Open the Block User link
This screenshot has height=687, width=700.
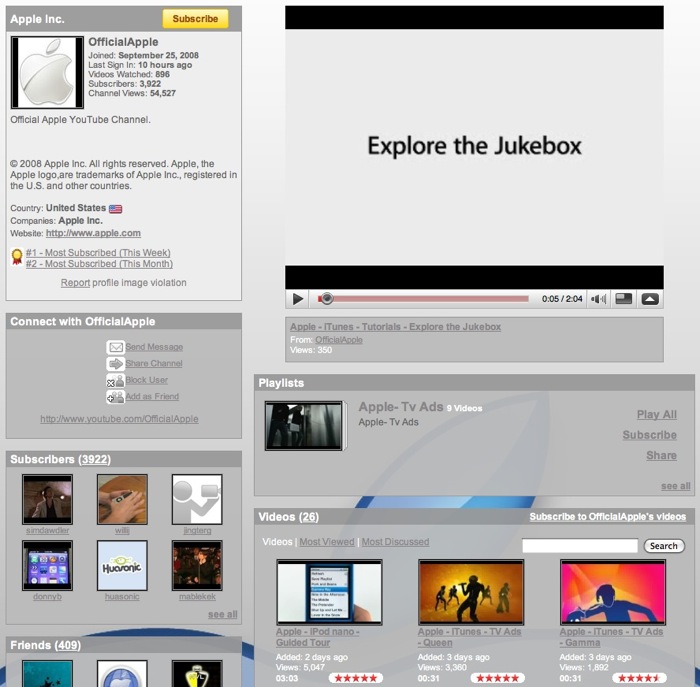[x=146, y=380]
